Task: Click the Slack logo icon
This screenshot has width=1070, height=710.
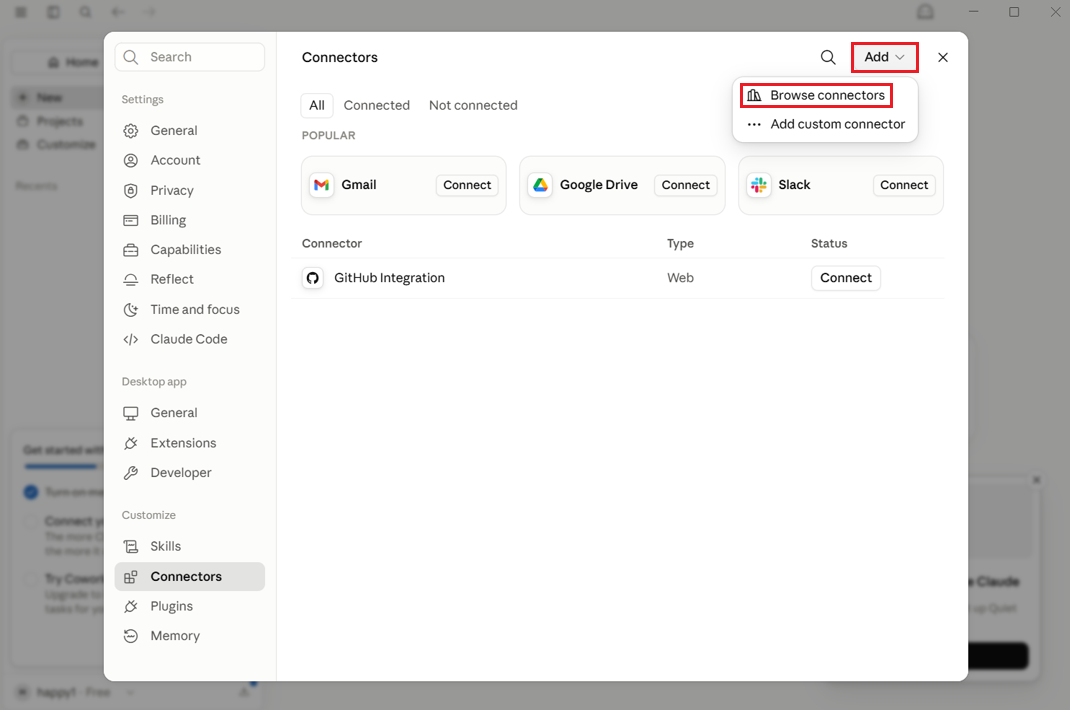Action: pyautogui.click(x=759, y=185)
